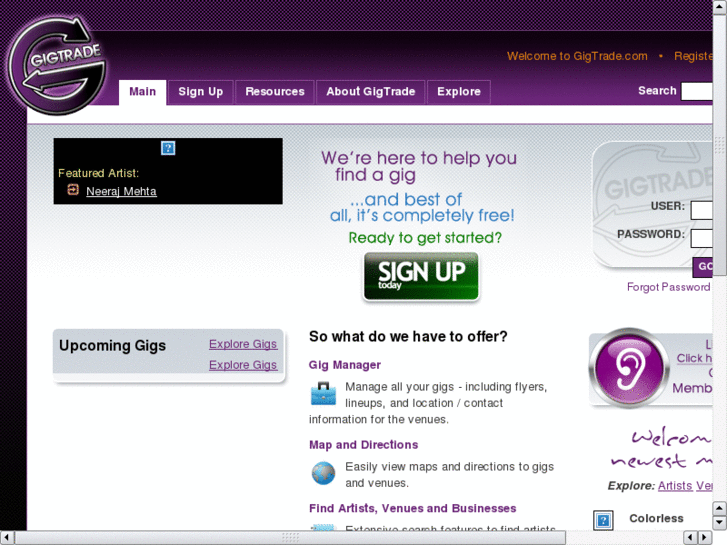Switch to the Resources tab

(x=275, y=92)
